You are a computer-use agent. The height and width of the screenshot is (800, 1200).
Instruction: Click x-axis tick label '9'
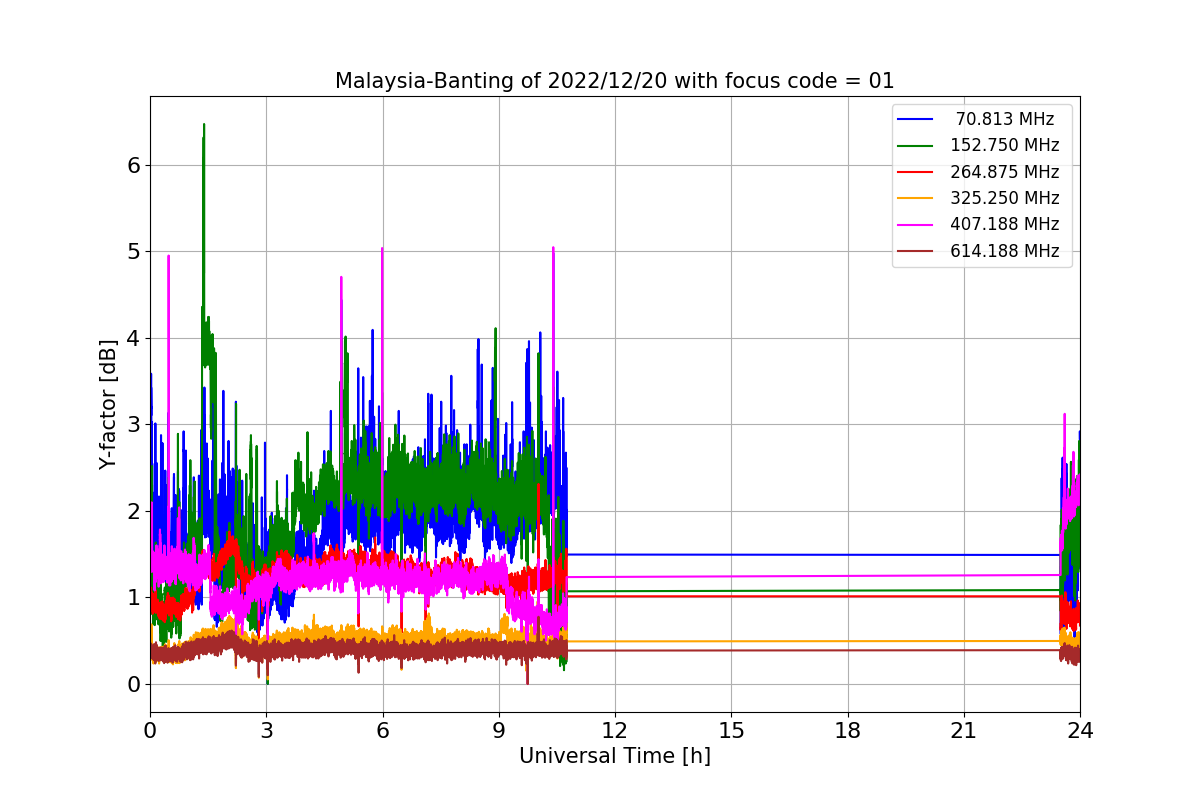pyautogui.click(x=499, y=731)
